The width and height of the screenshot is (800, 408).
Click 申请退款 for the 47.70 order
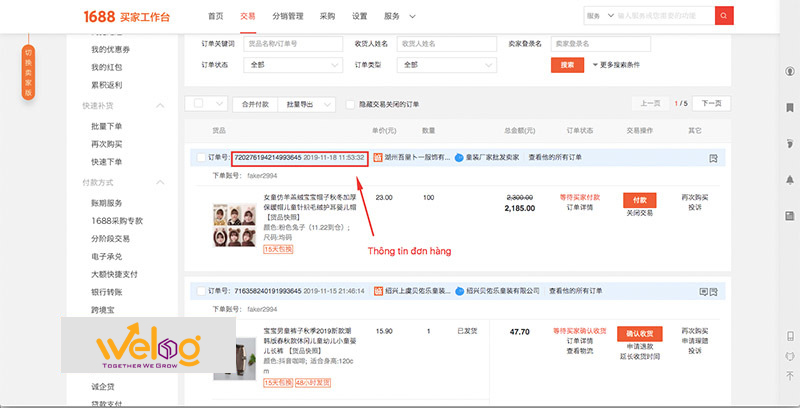[x=640, y=346]
